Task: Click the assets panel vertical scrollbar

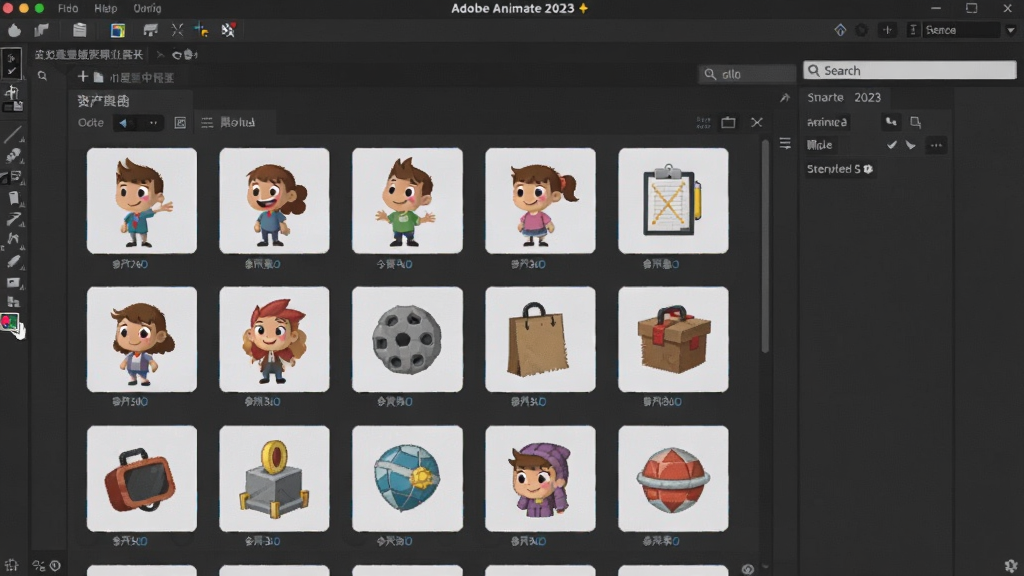Action: tap(765, 247)
